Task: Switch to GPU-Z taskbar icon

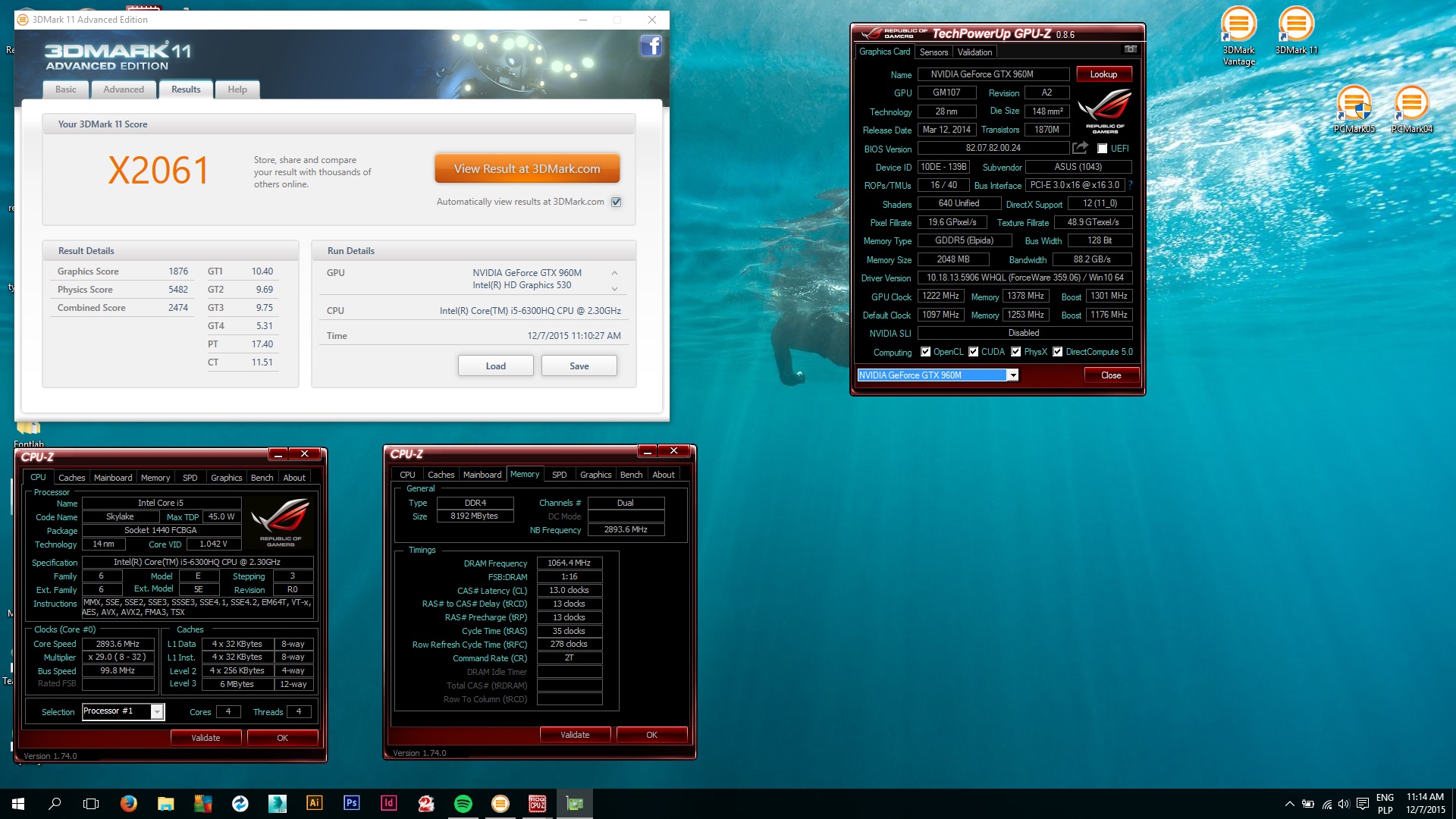Action: (x=574, y=803)
